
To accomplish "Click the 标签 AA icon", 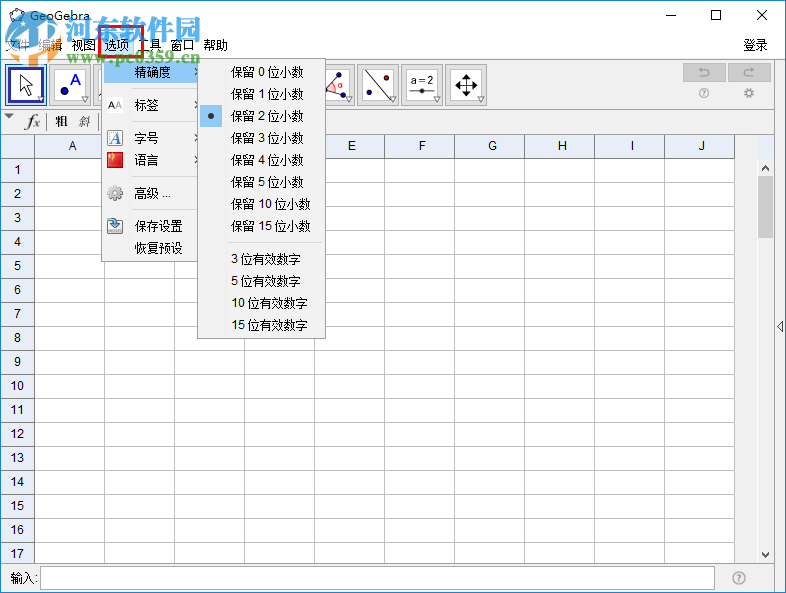I will (x=115, y=105).
